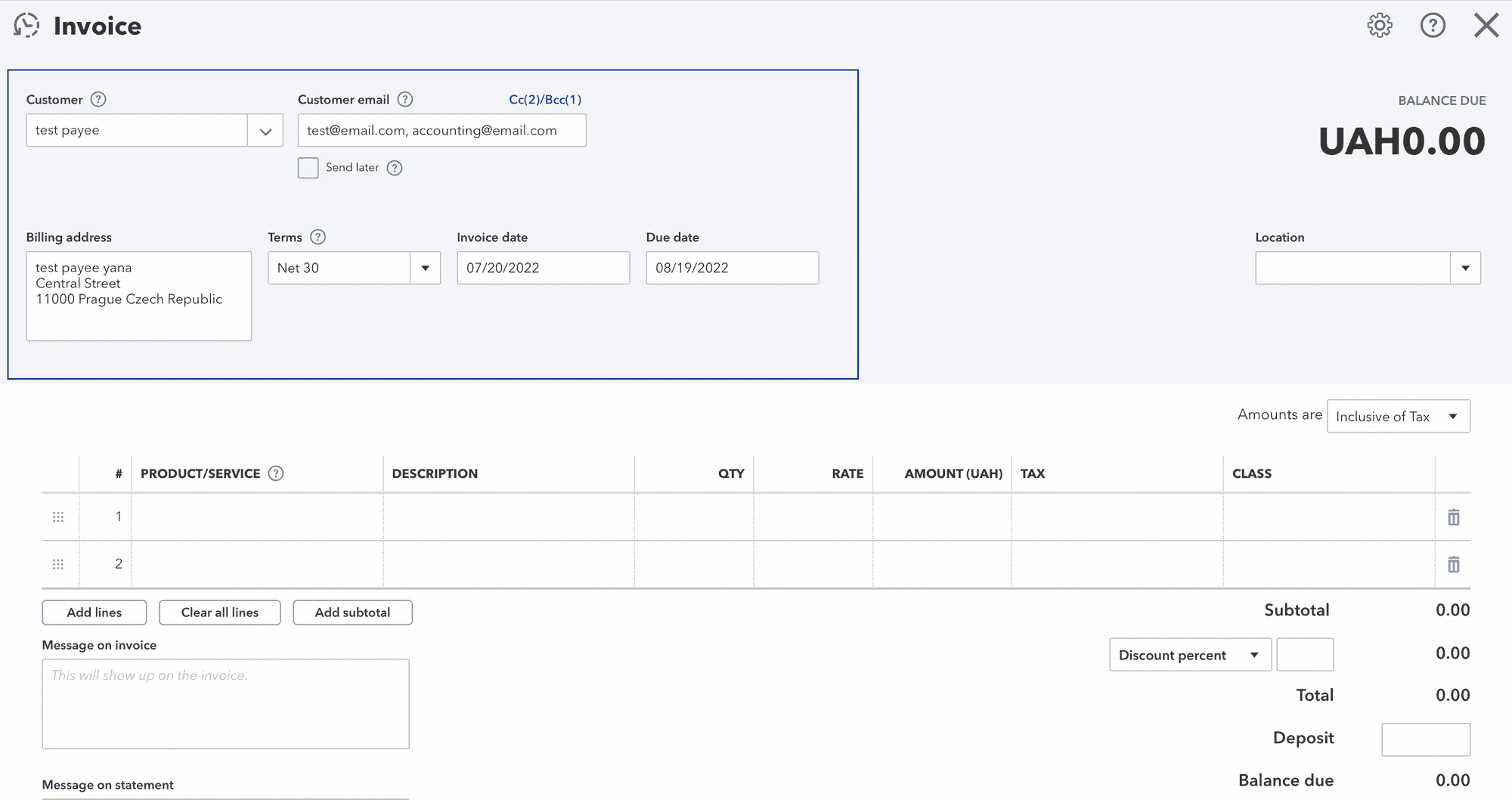Image resolution: width=1512 pixels, height=800 pixels.
Task: Click the Add lines button
Action: point(94,612)
